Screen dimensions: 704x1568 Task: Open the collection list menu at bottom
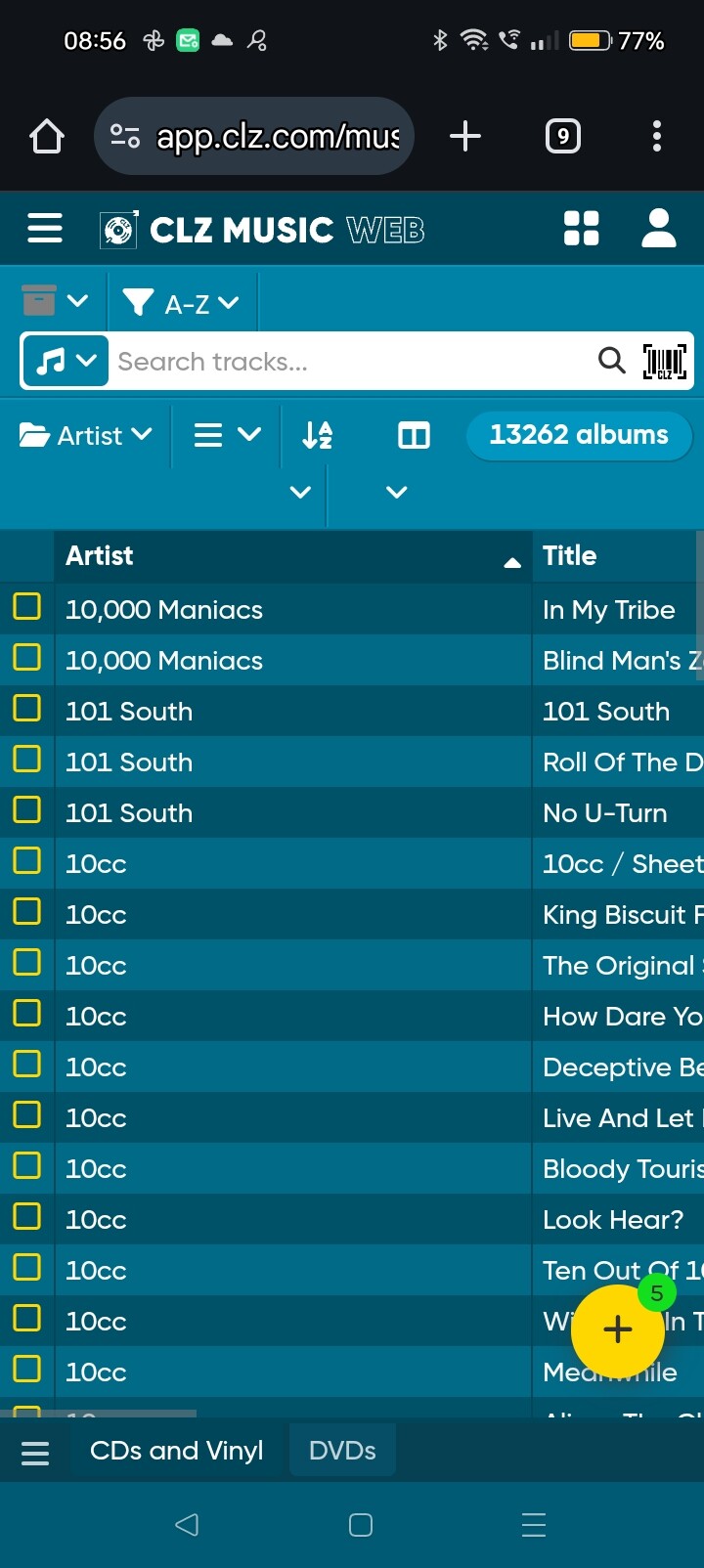35,1453
